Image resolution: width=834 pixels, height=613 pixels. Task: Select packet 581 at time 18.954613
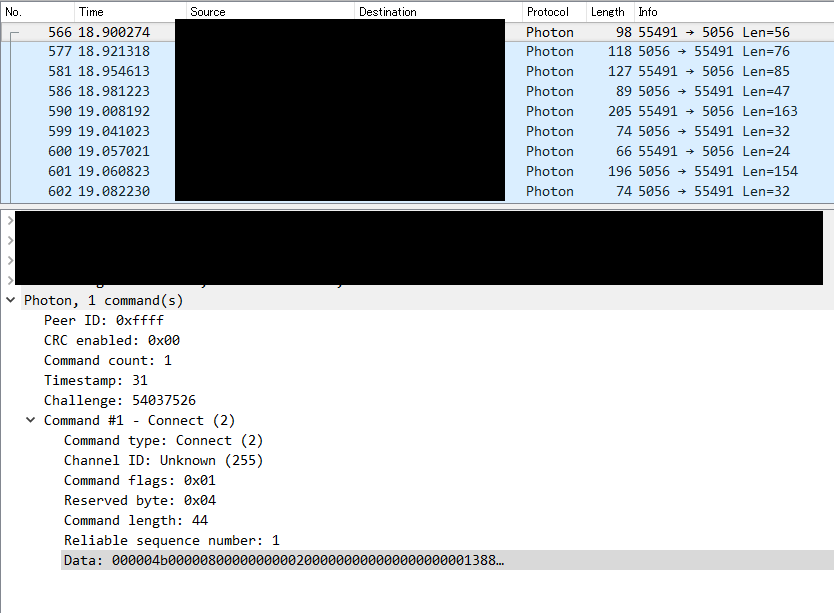[x=417, y=71]
